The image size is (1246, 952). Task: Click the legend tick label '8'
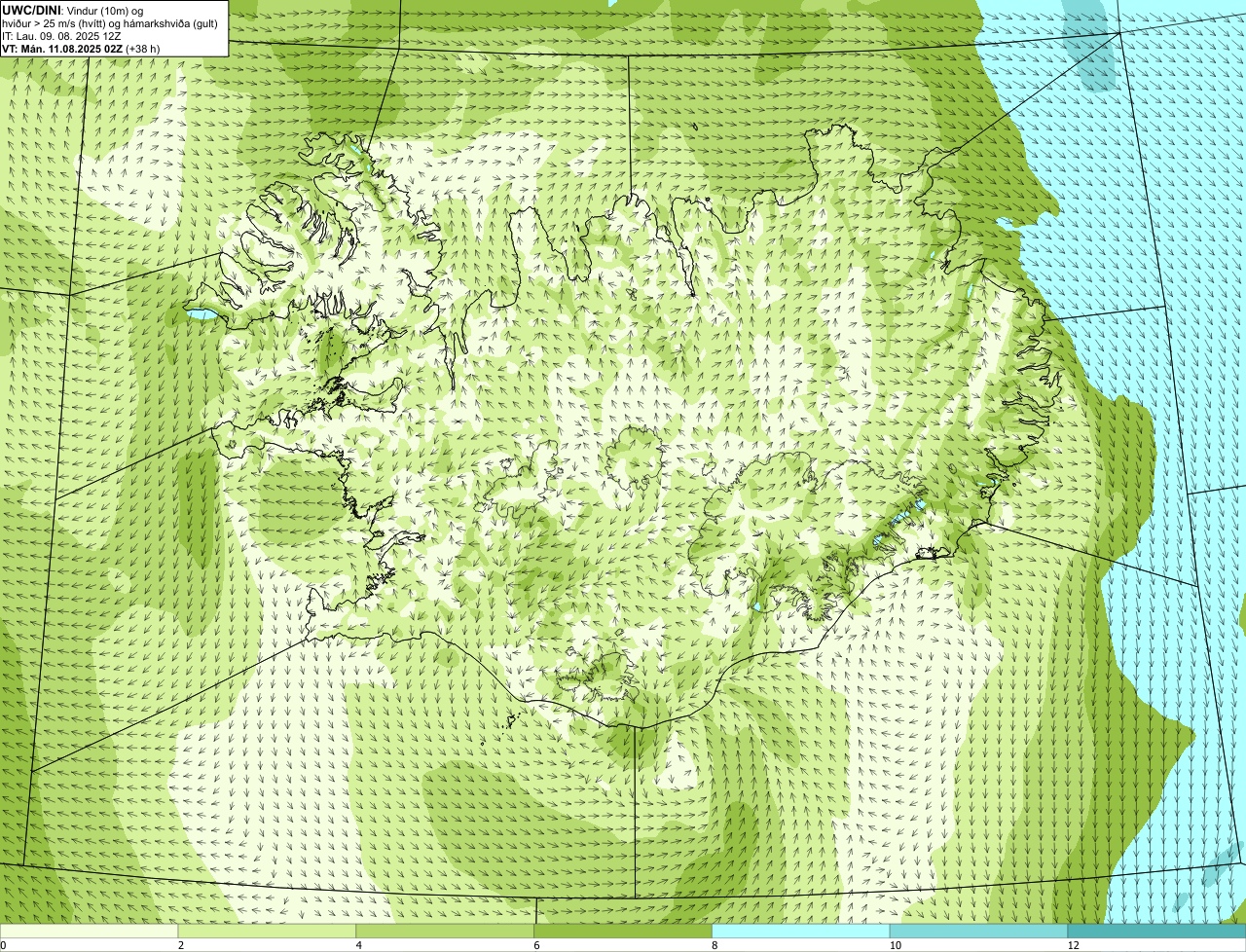pyautogui.click(x=715, y=945)
